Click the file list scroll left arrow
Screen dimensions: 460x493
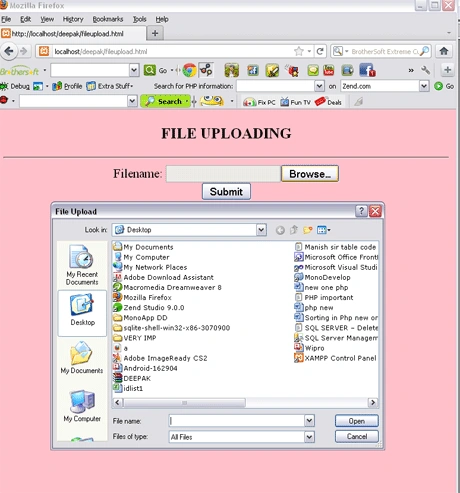[x=117, y=403]
